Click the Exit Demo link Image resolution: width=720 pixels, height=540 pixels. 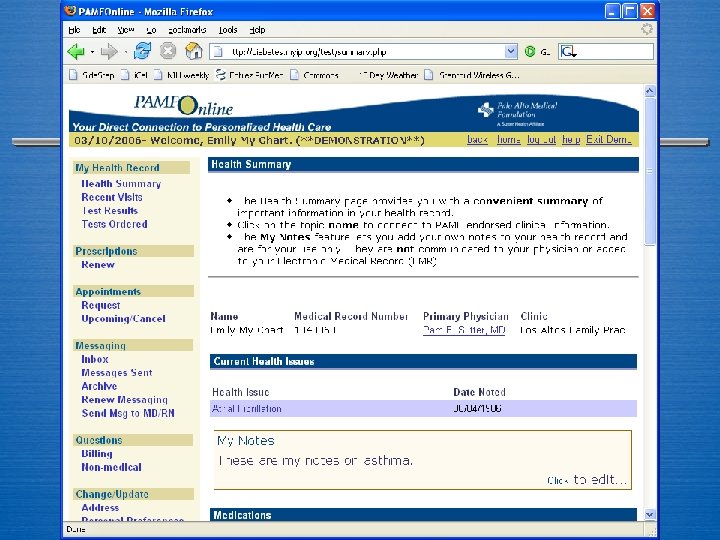tap(608, 140)
